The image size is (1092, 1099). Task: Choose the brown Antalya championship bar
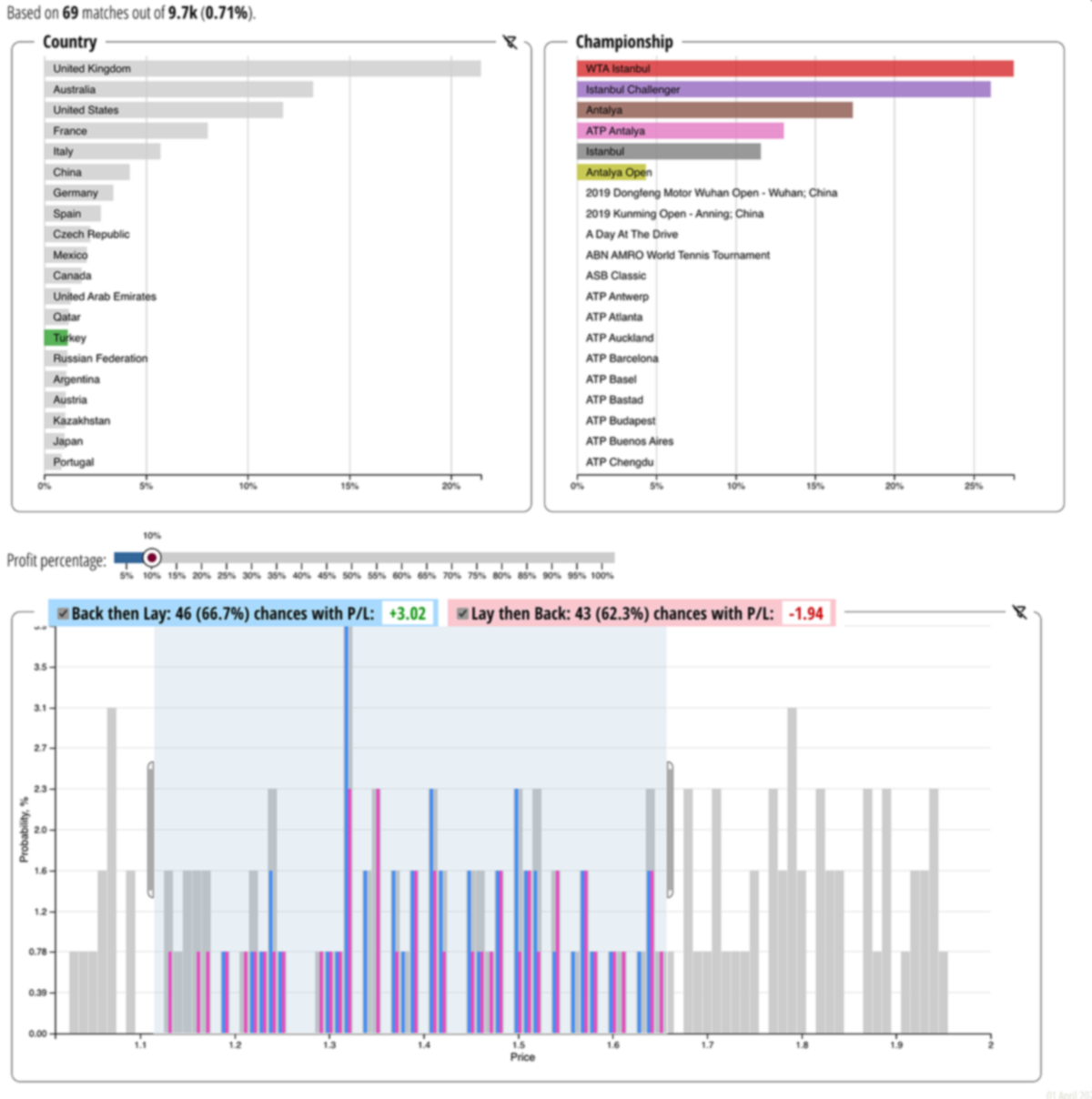point(715,110)
